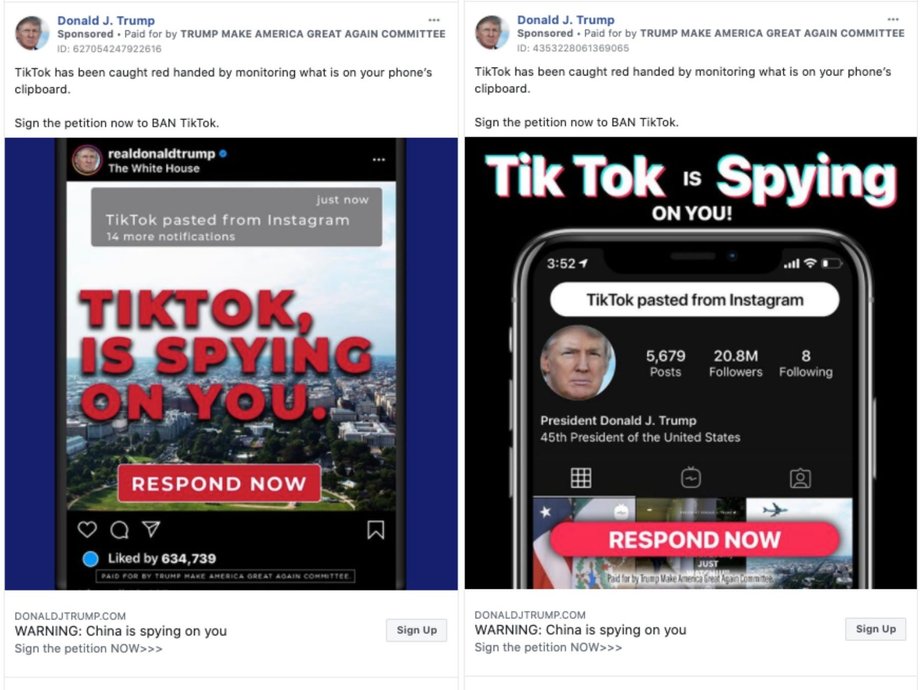Tap the heart like icon in left ad
Viewport: 920px width, 690px height.
click(87, 529)
